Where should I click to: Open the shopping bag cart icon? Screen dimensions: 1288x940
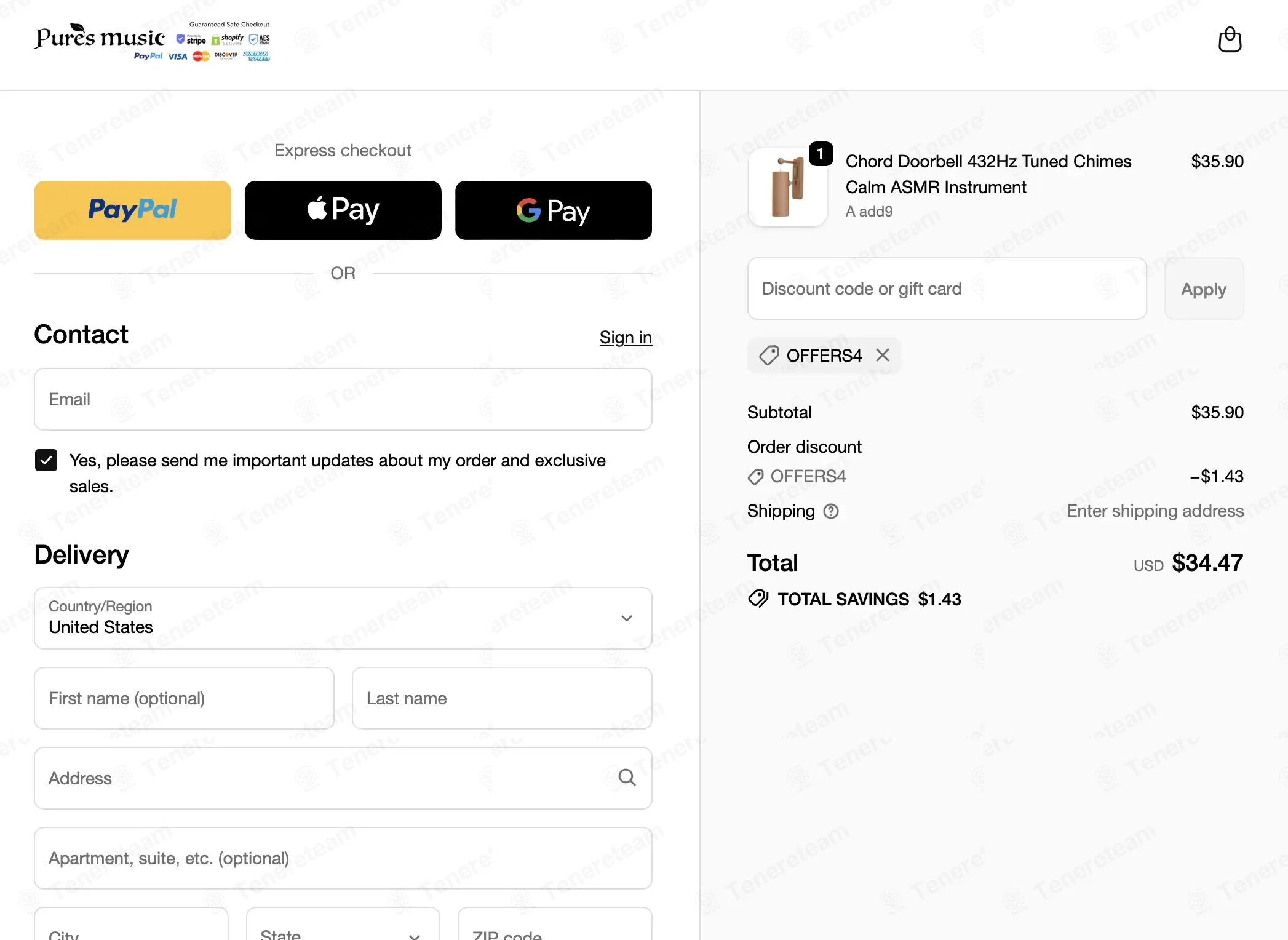[x=1230, y=39]
